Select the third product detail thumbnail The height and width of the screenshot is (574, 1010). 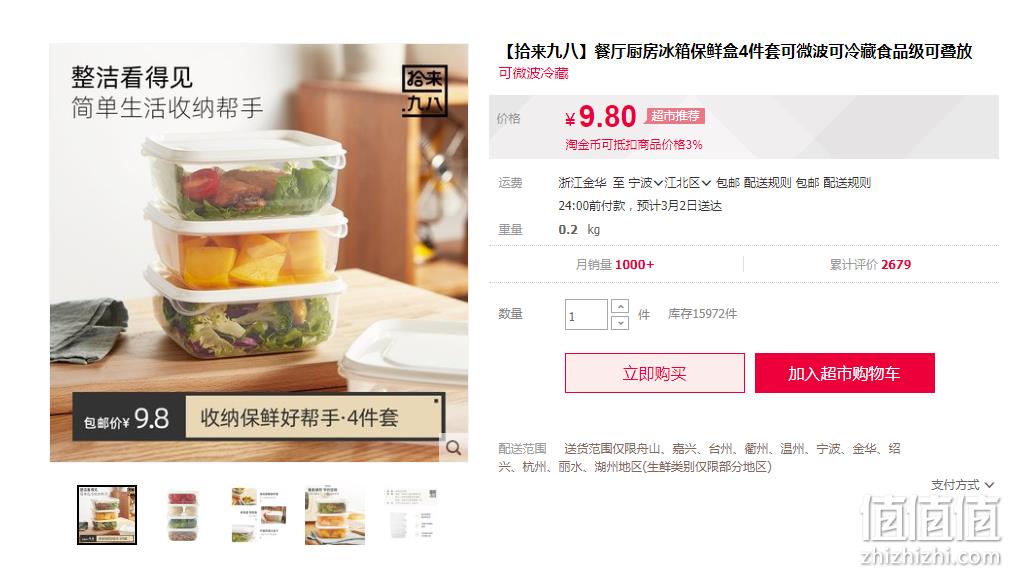[x=259, y=515]
